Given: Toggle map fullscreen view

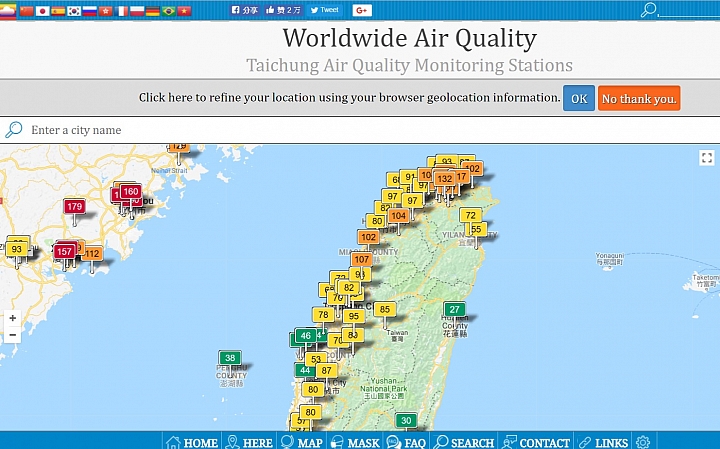Looking at the screenshot, I should pos(707,158).
